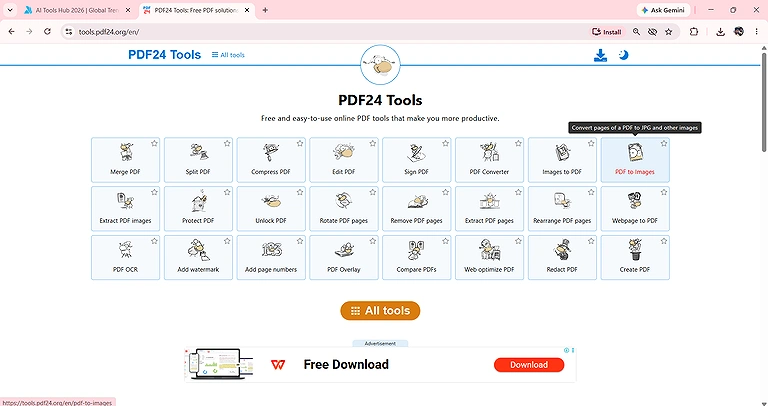Open the Web optimize PDF tool

(x=489, y=258)
